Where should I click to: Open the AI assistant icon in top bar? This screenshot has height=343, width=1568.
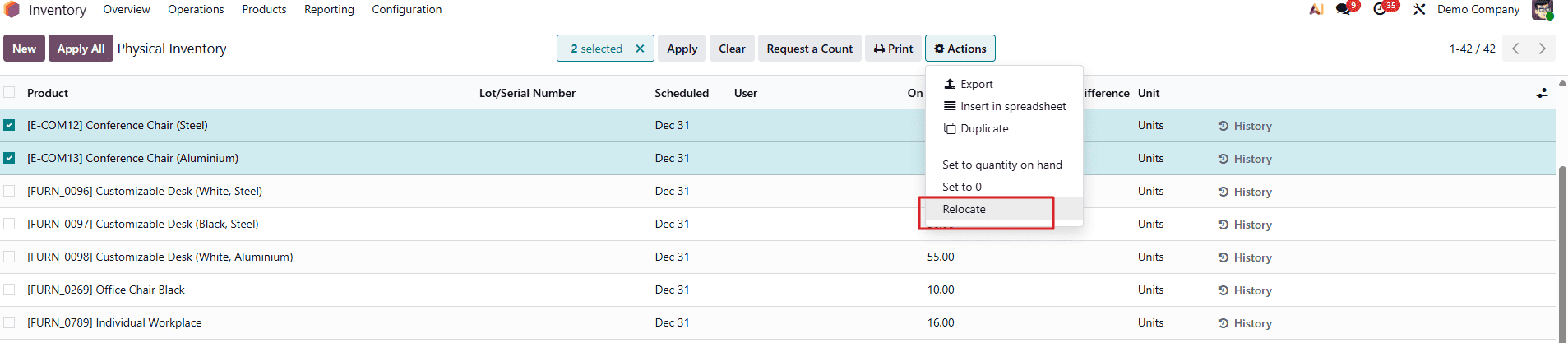[x=1316, y=10]
